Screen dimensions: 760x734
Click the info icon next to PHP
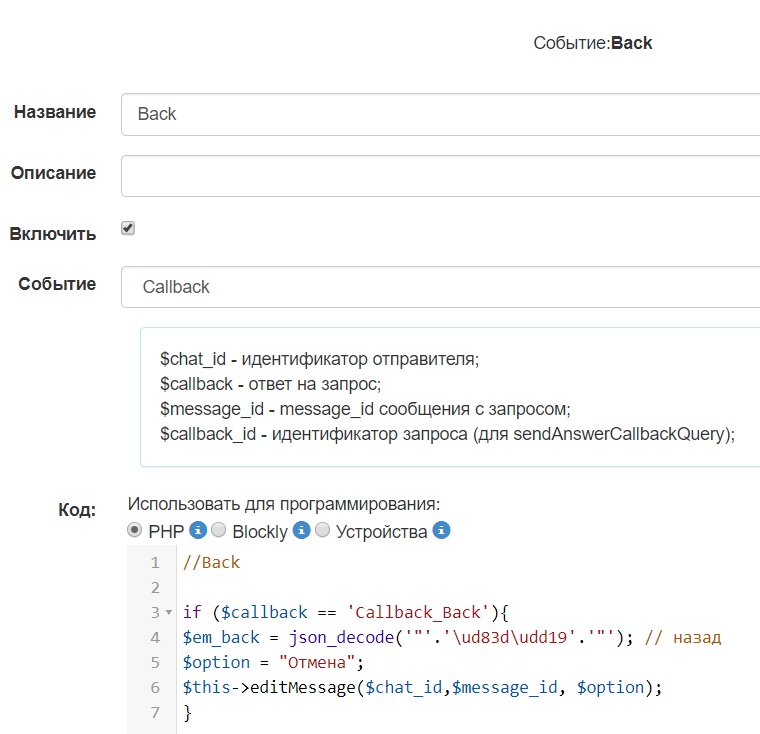pos(198,530)
